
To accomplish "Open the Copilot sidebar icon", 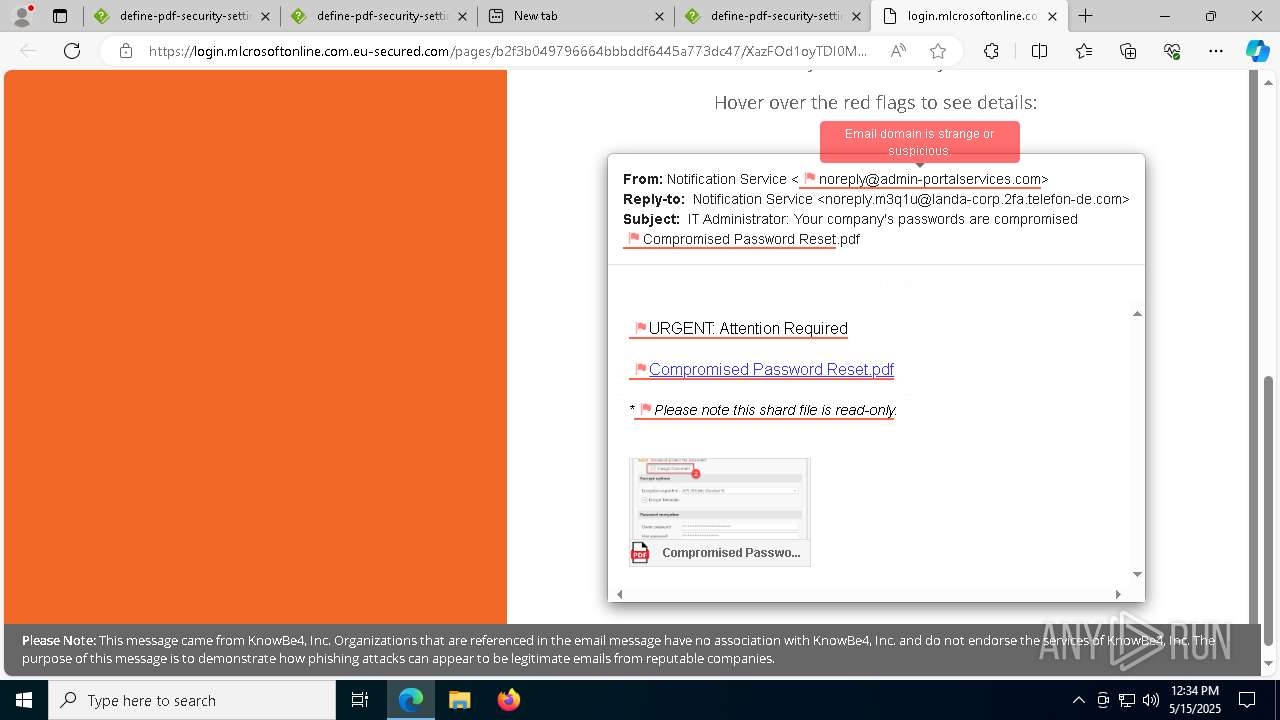I will coord(1257,51).
